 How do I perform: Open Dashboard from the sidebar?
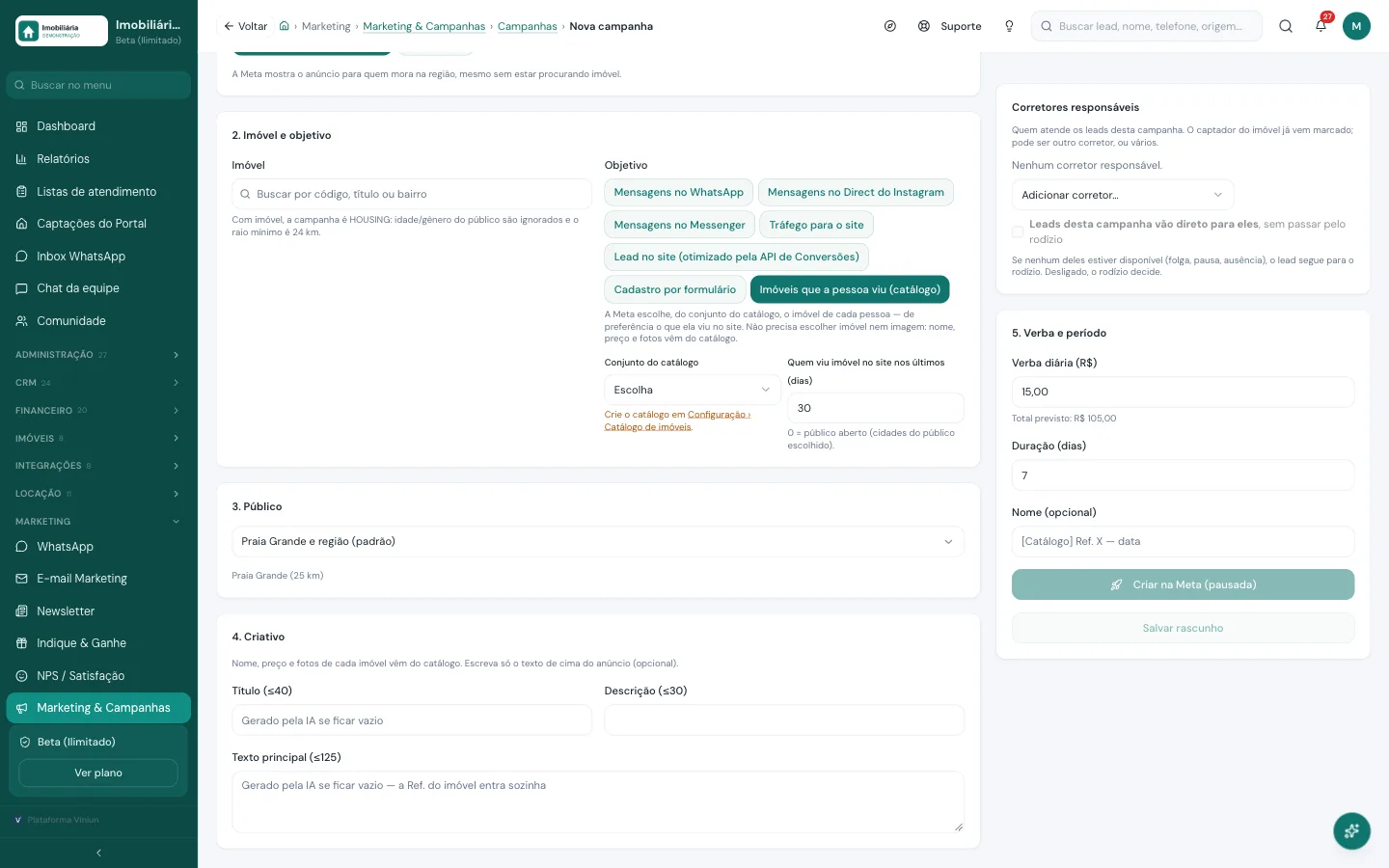[98, 126]
